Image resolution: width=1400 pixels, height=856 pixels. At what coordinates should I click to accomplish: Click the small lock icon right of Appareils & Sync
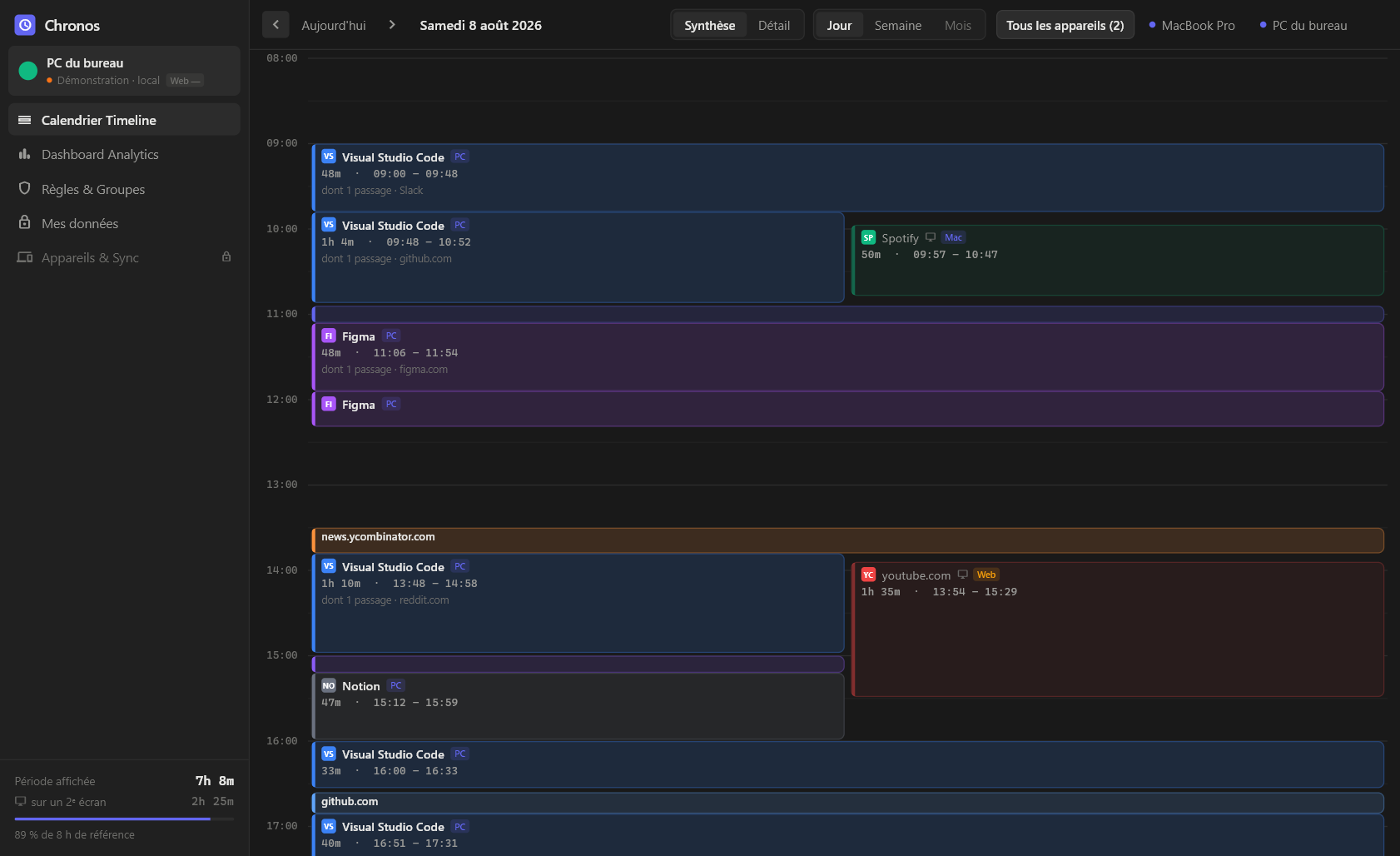pos(226,256)
